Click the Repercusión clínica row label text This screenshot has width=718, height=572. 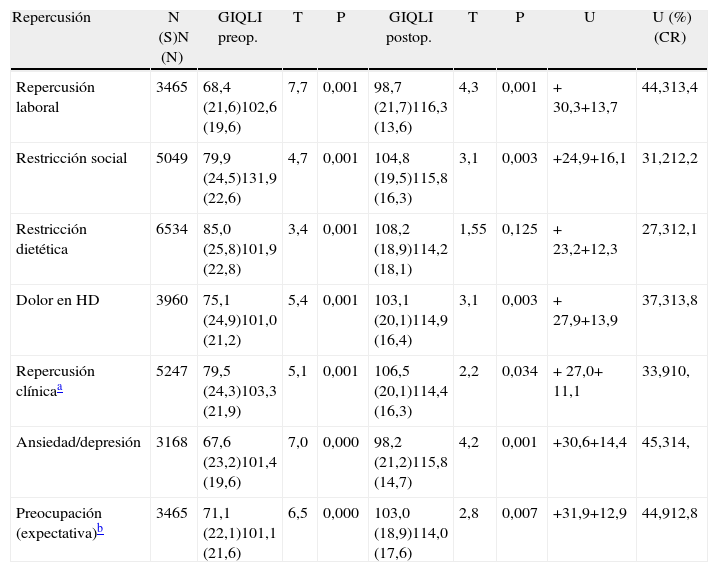tap(55, 380)
